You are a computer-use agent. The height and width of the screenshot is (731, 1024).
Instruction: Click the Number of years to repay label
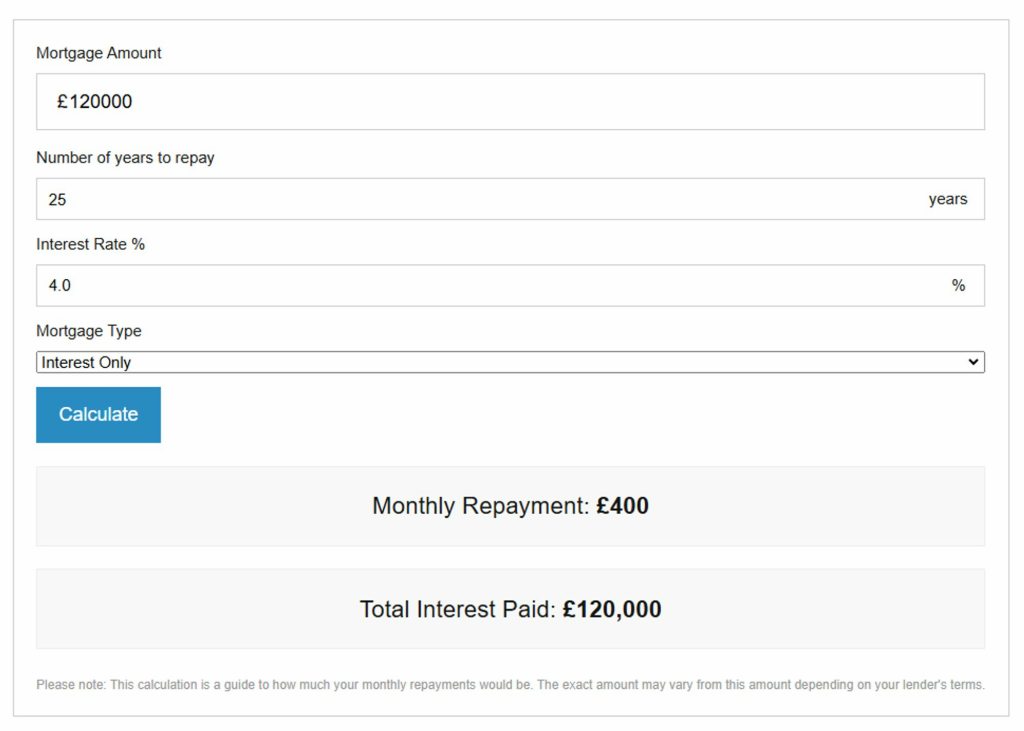pos(125,157)
